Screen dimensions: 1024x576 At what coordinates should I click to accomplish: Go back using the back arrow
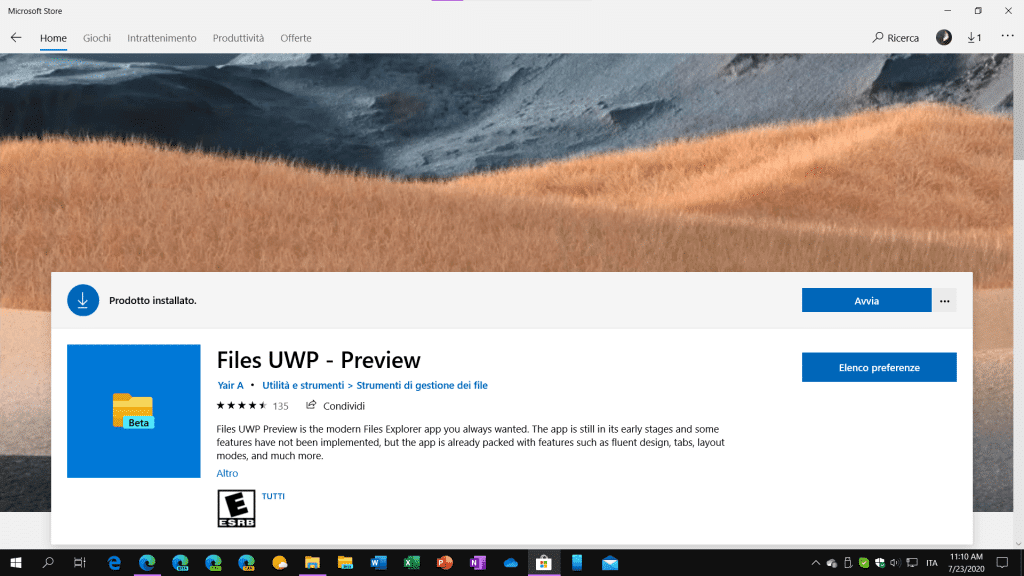(16, 38)
